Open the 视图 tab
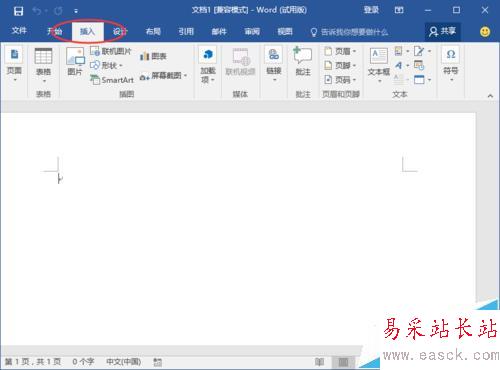Image resolution: width=500 pixels, height=370 pixels. click(285, 32)
